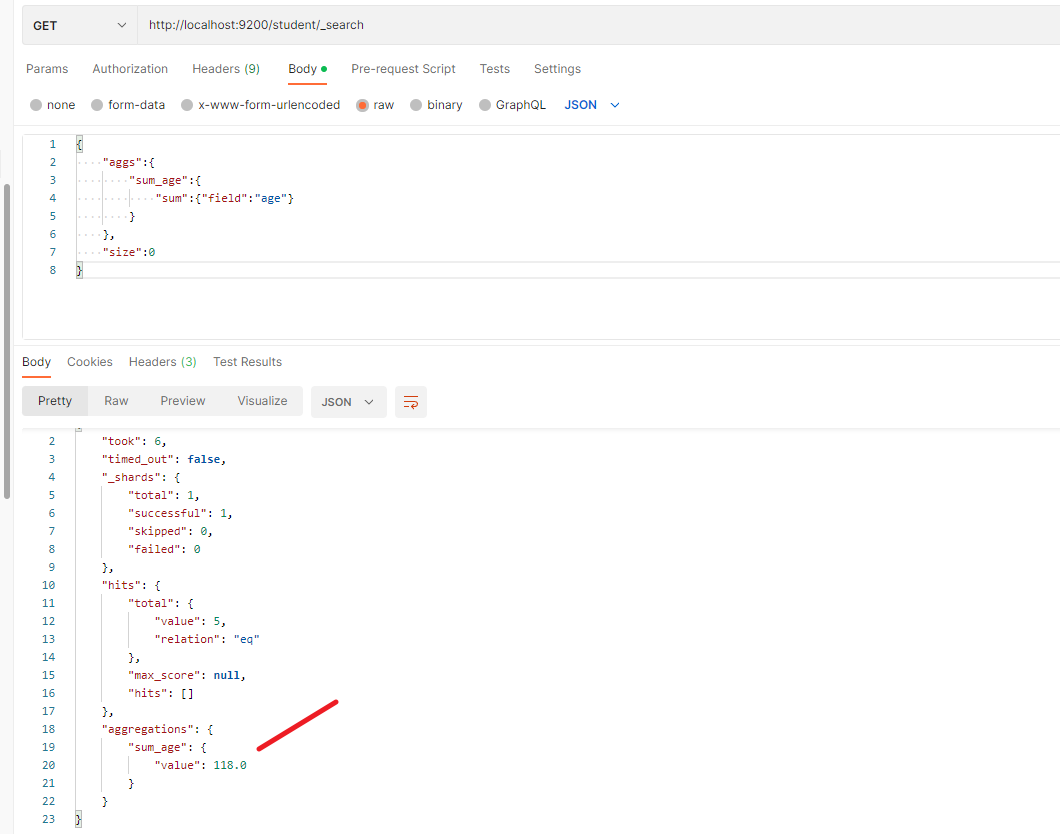Viewport: 1060px width, 834px height.
Task: Select the request Body tab
Action: [308, 69]
